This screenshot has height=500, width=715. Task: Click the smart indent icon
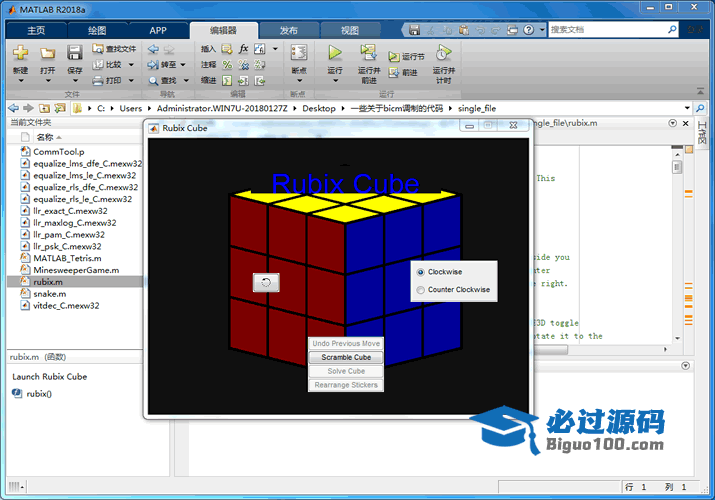pyautogui.click(x=227, y=81)
